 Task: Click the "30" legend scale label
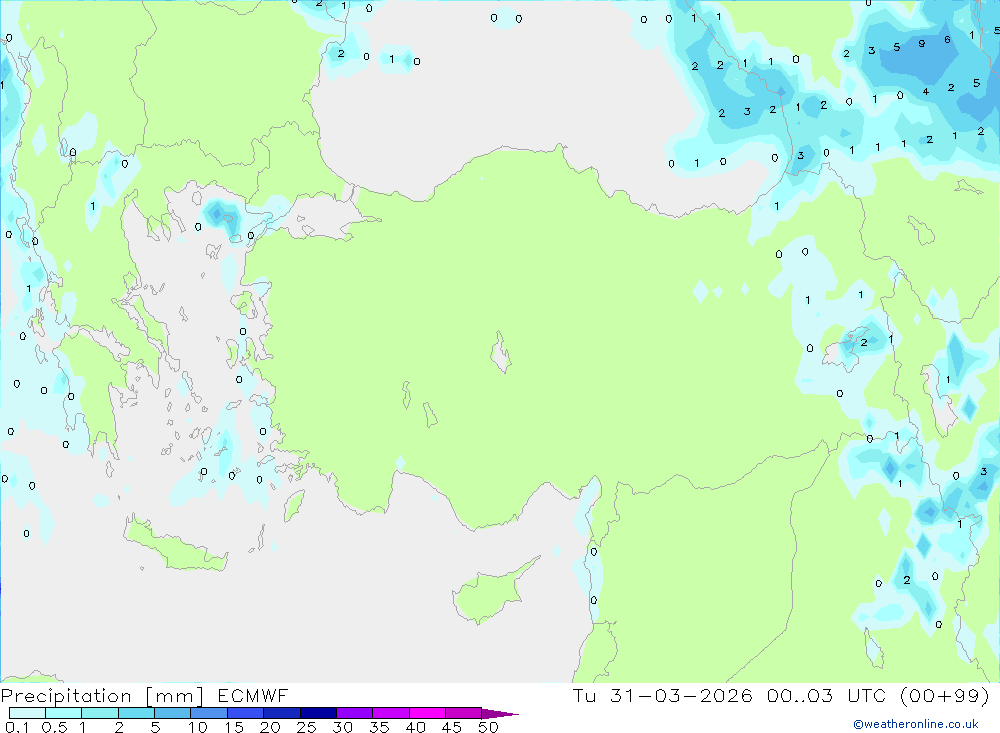(343, 727)
